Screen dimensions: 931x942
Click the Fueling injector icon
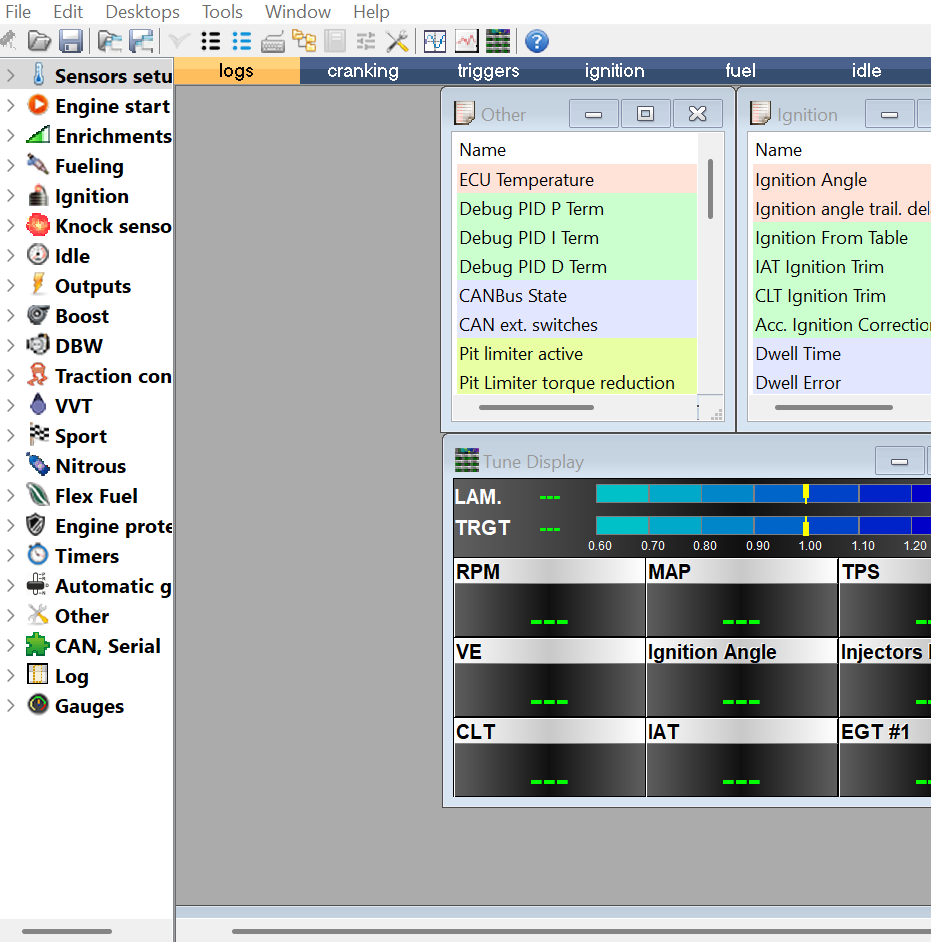(x=37, y=164)
